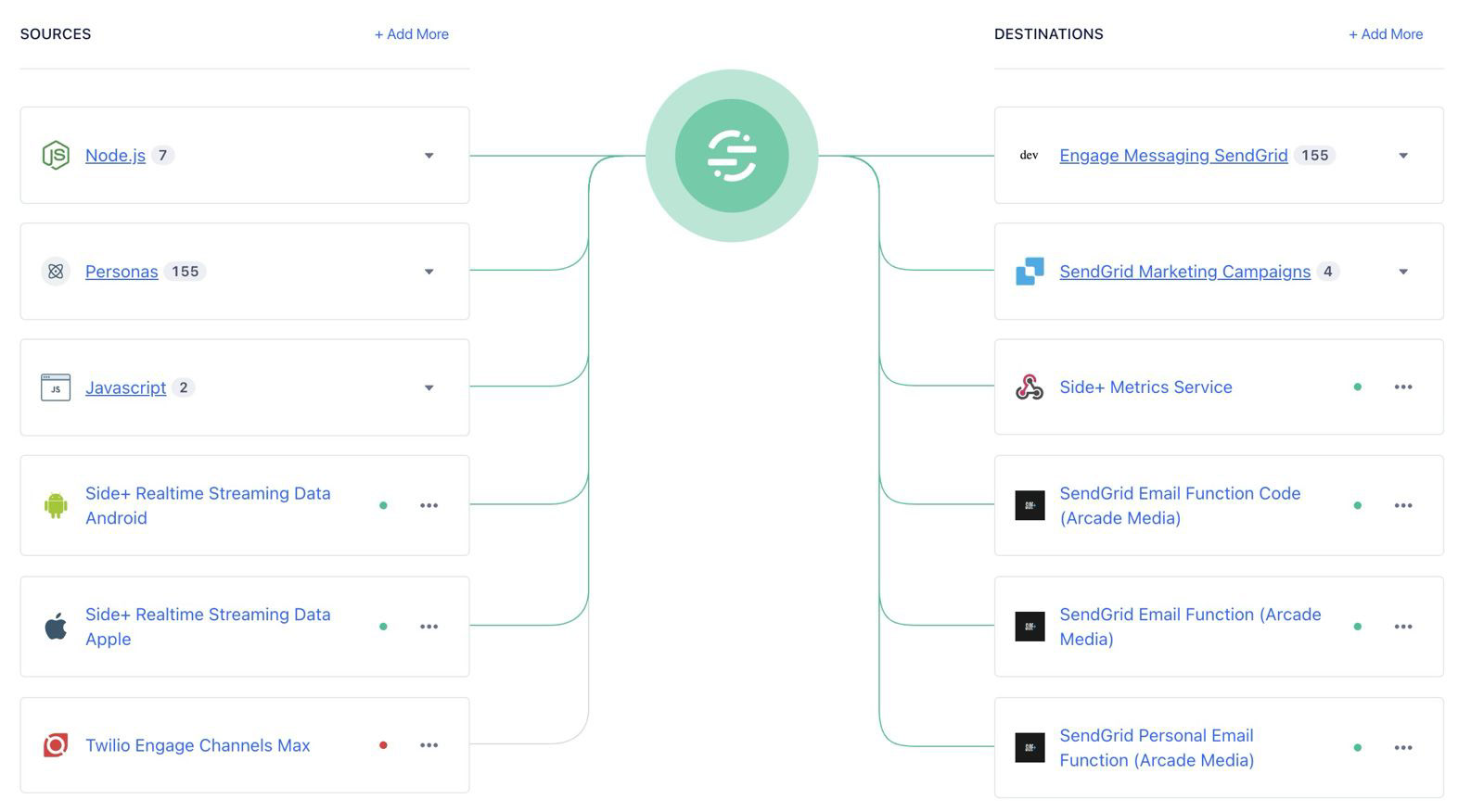Open more options for Side+ Metrics Service
The image size is (1484, 812).
pos(1403,387)
